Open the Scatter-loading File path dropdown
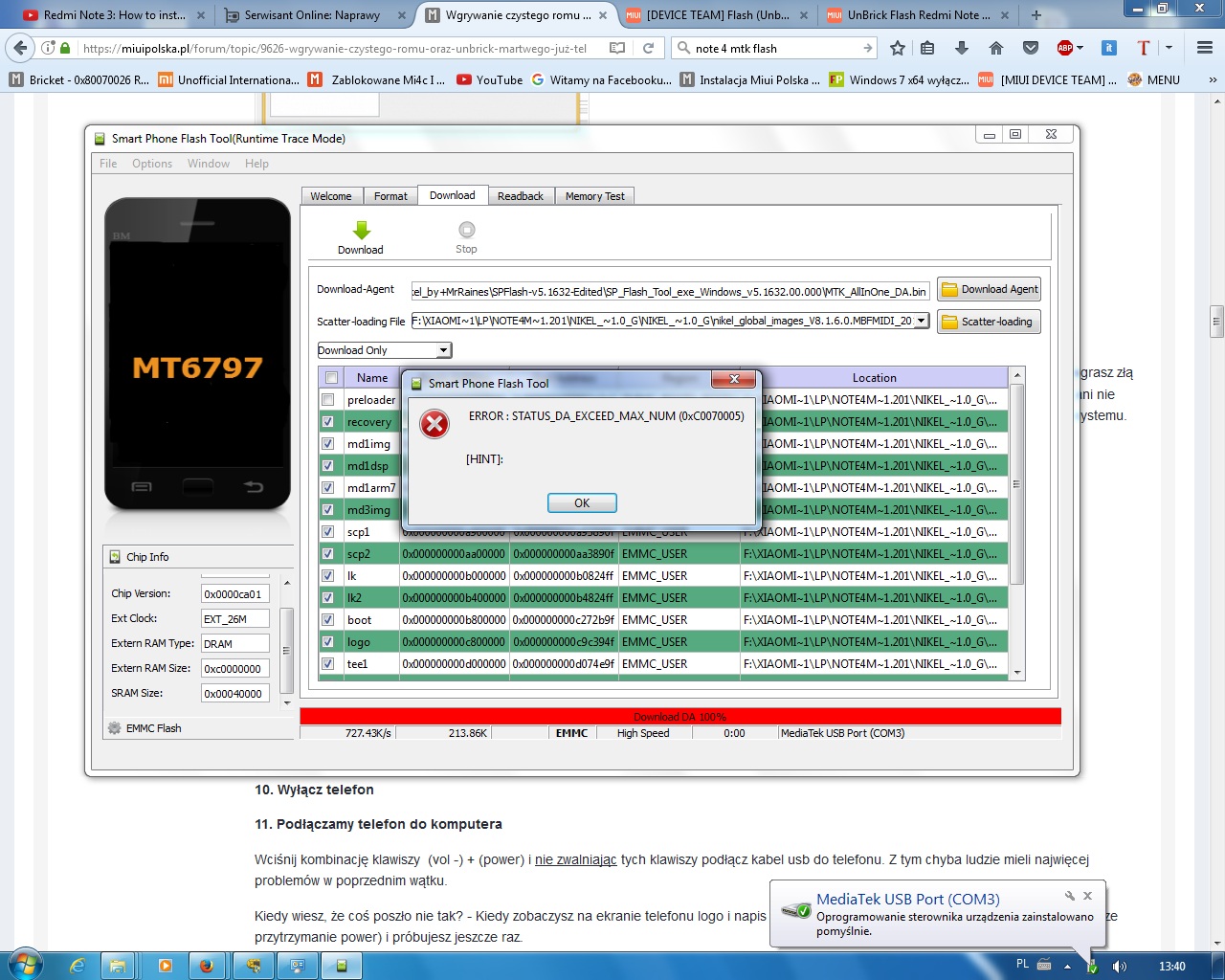Viewport: 1225px width, 980px height. 921,322
